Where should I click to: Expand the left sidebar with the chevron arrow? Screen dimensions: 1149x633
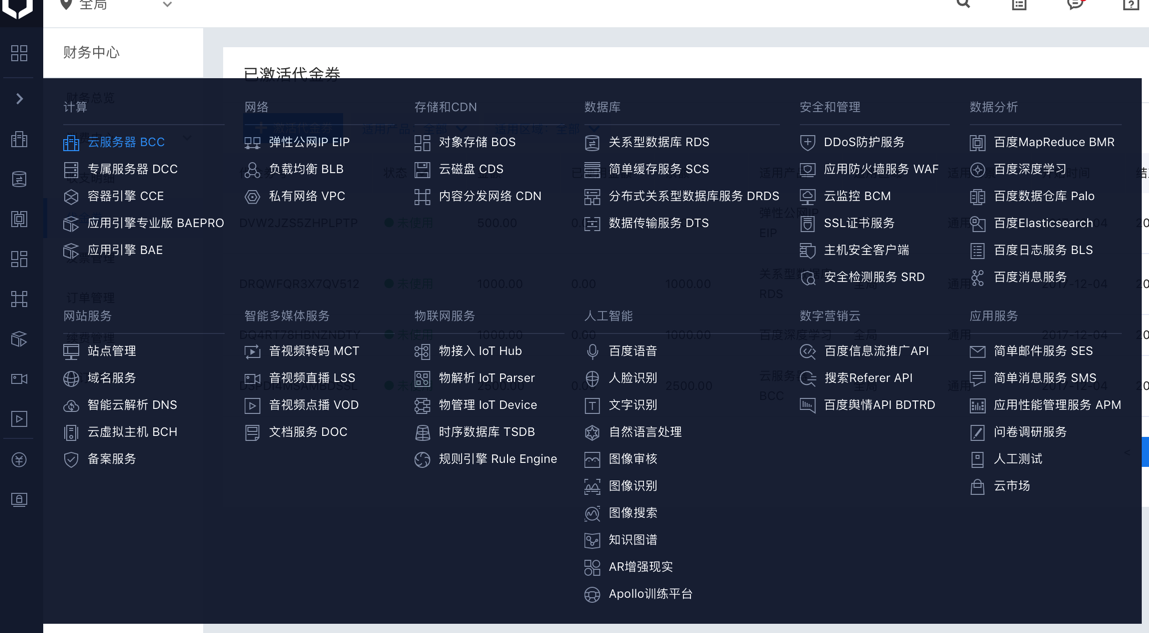20,99
